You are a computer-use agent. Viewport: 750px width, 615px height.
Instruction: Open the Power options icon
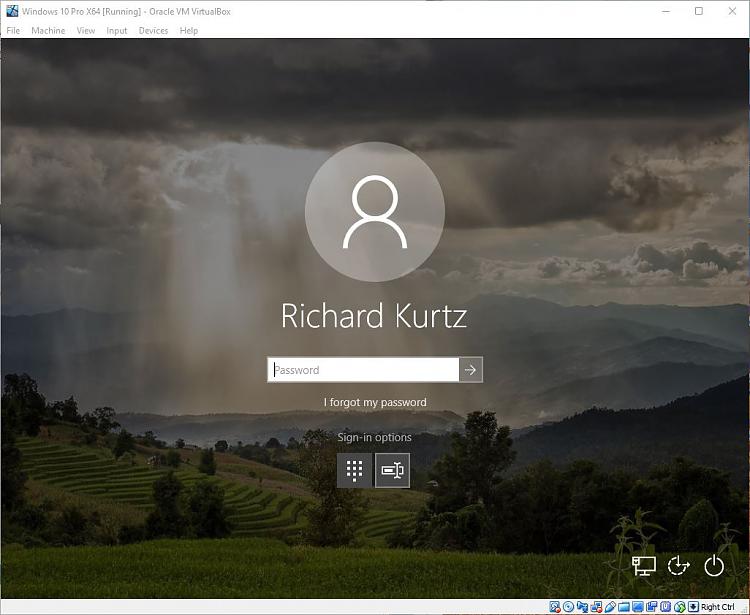(x=714, y=566)
